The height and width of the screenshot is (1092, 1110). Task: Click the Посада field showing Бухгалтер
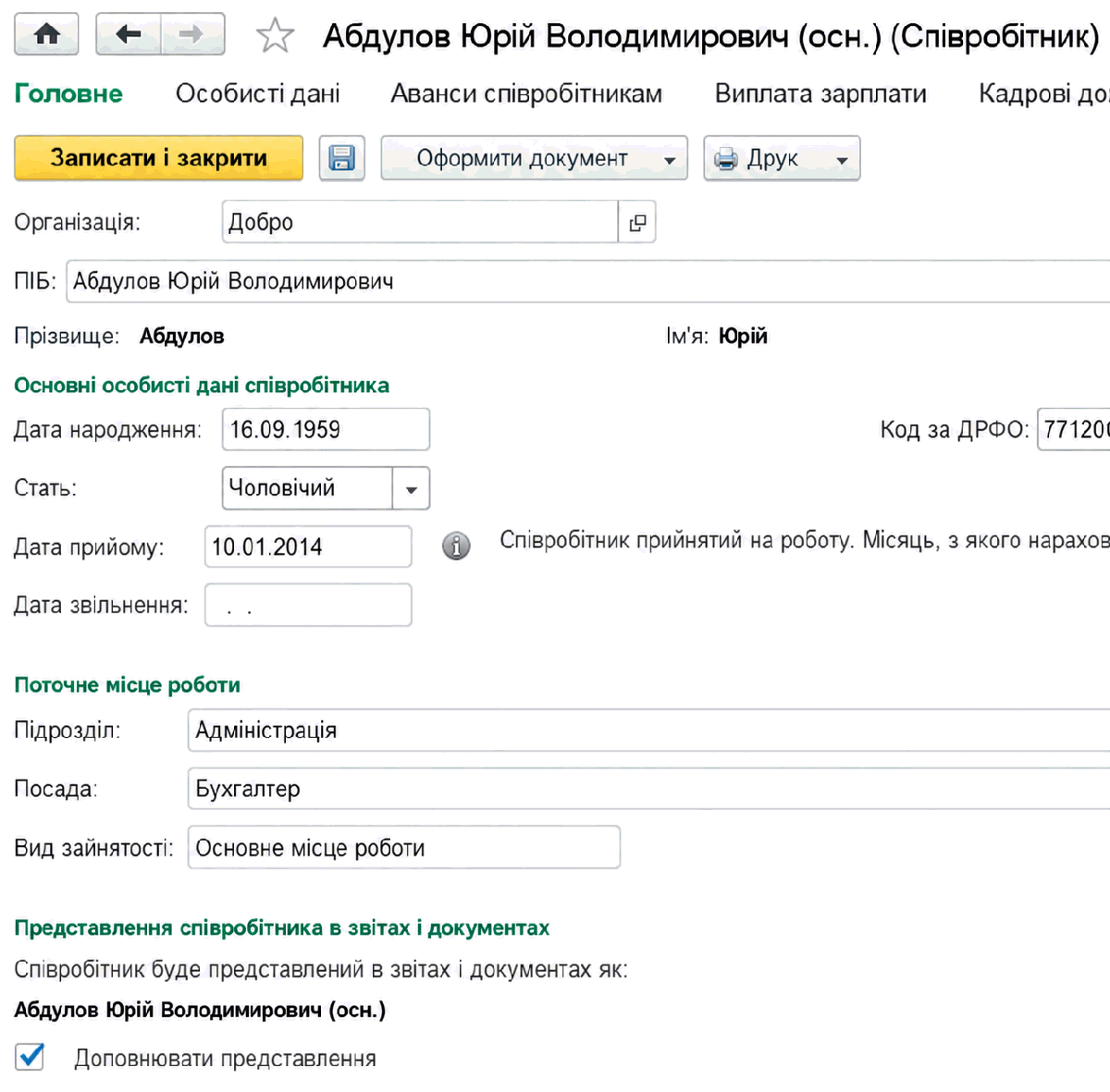tap(648, 789)
